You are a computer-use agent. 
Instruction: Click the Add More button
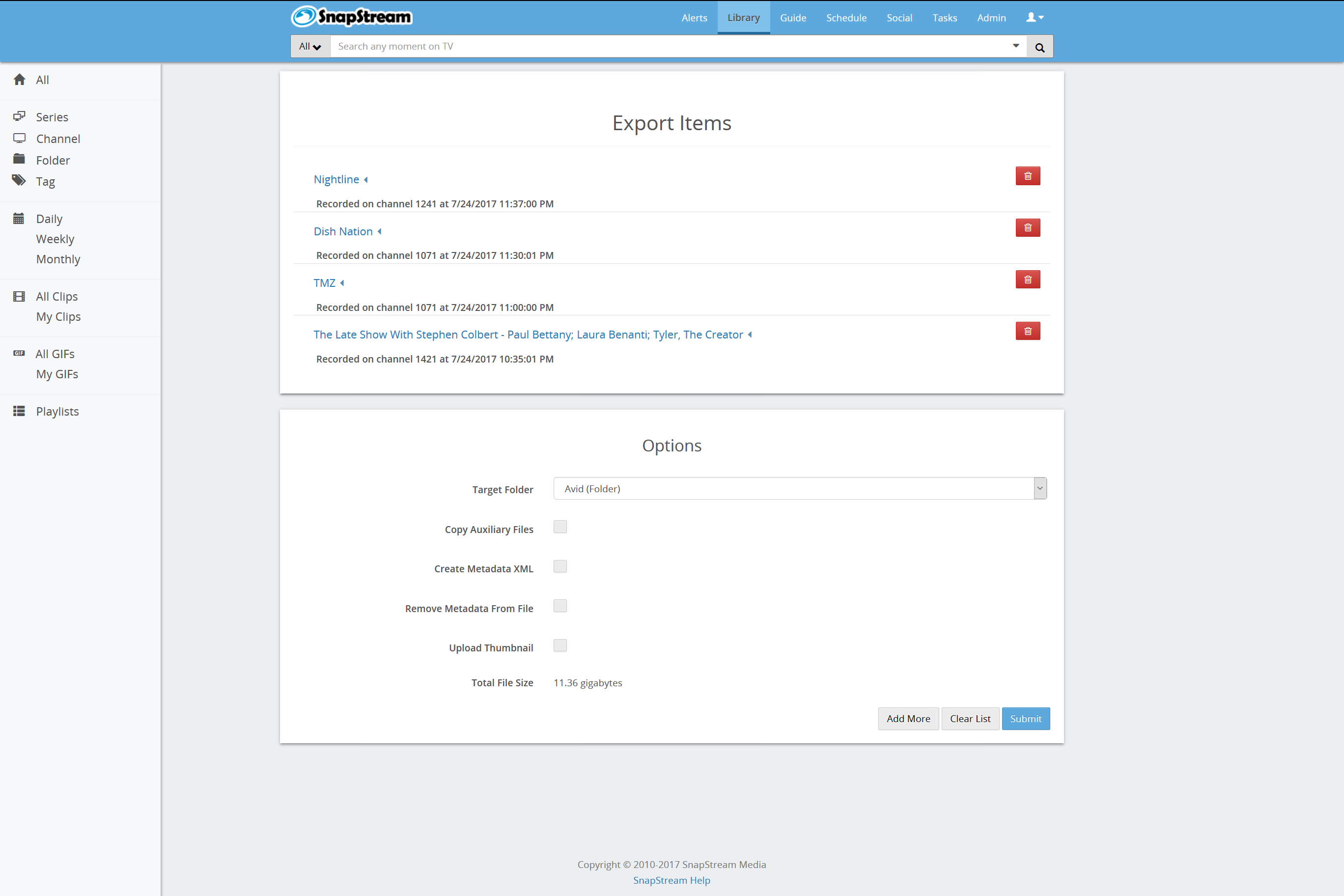[x=908, y=719]
